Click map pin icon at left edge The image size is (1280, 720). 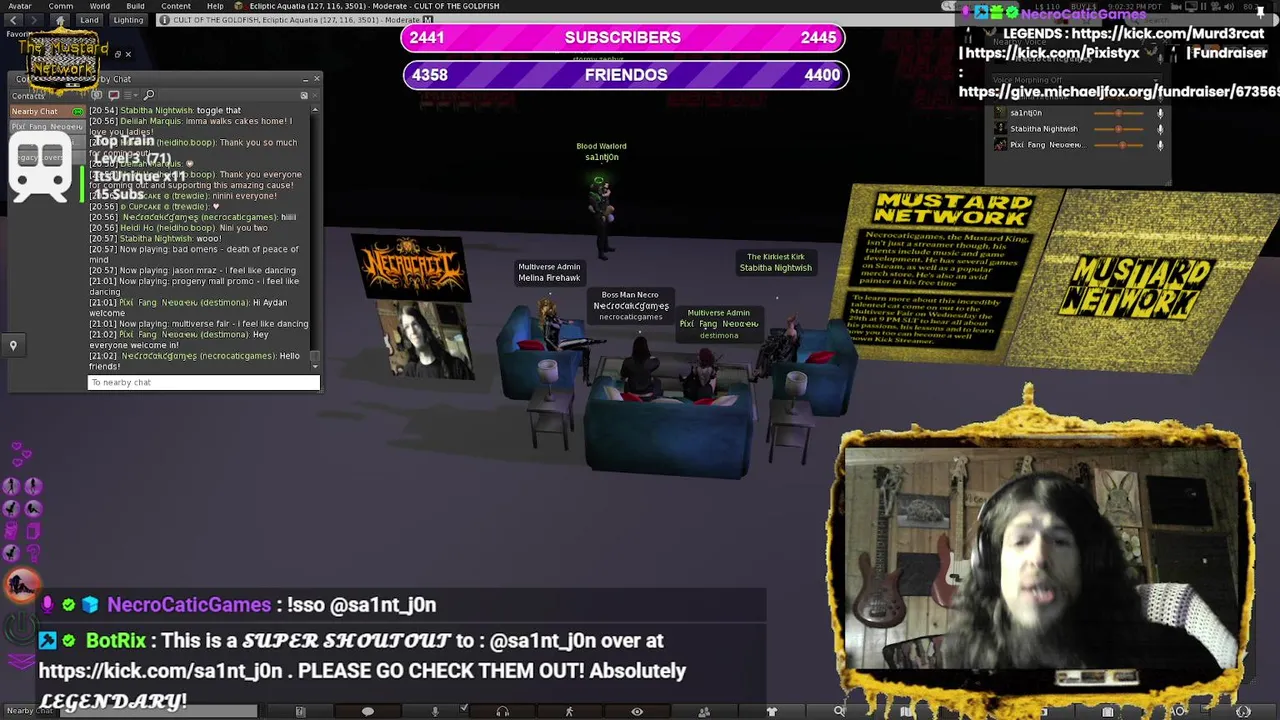[13, 345]
